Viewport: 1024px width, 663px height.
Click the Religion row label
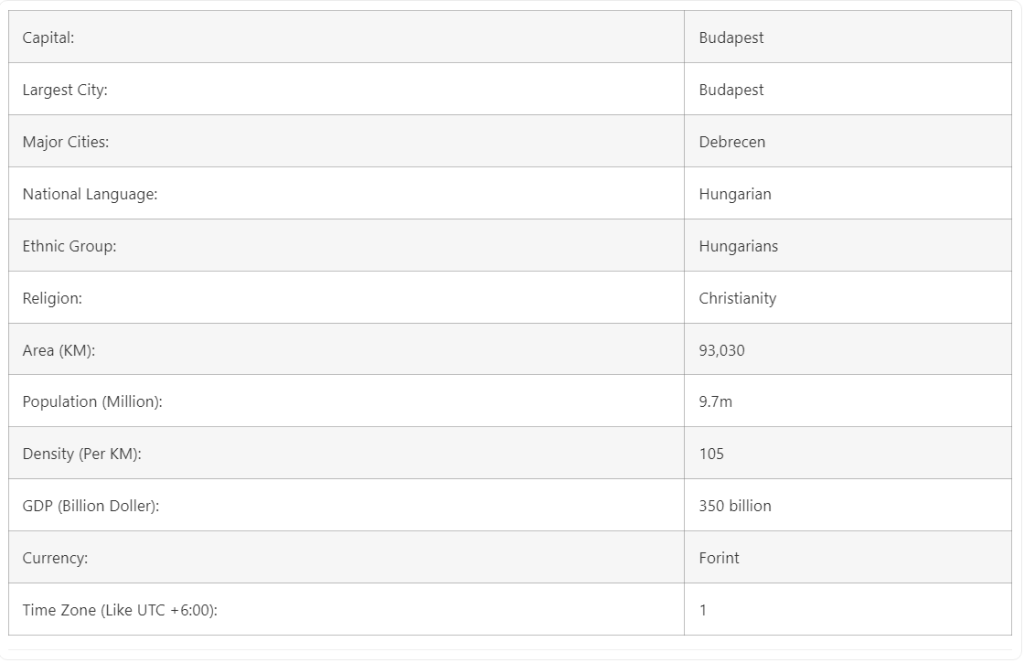[52, 298]
